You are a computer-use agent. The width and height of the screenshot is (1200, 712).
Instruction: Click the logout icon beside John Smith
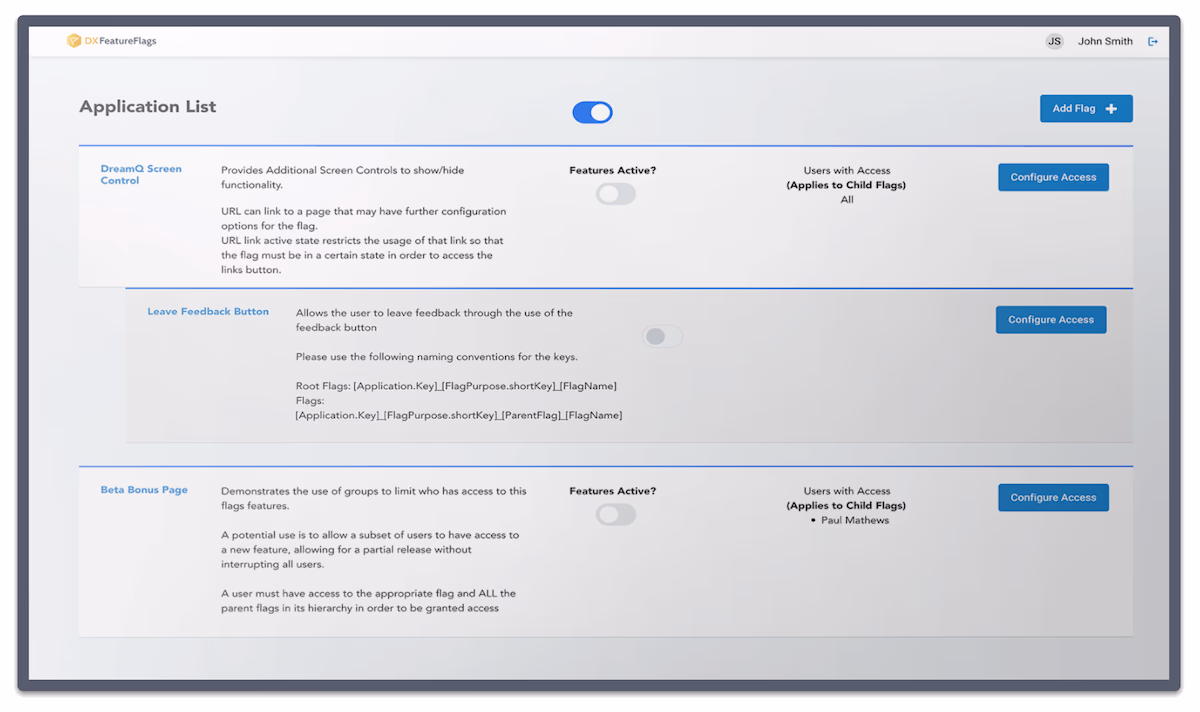[x=1153, y=41]
